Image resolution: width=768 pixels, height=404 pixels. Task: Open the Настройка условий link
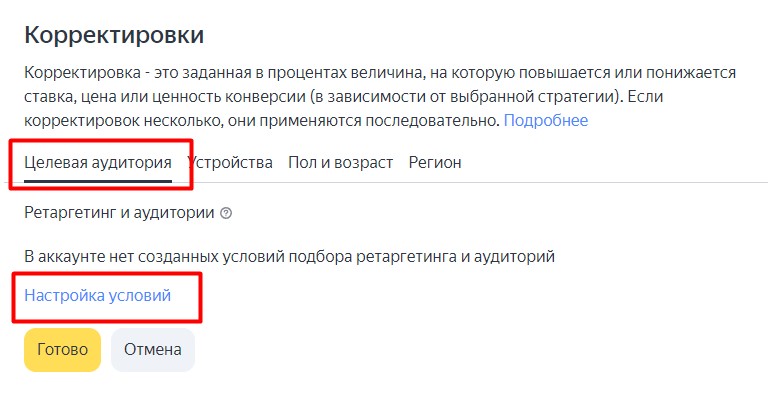(x=98, y=295)
